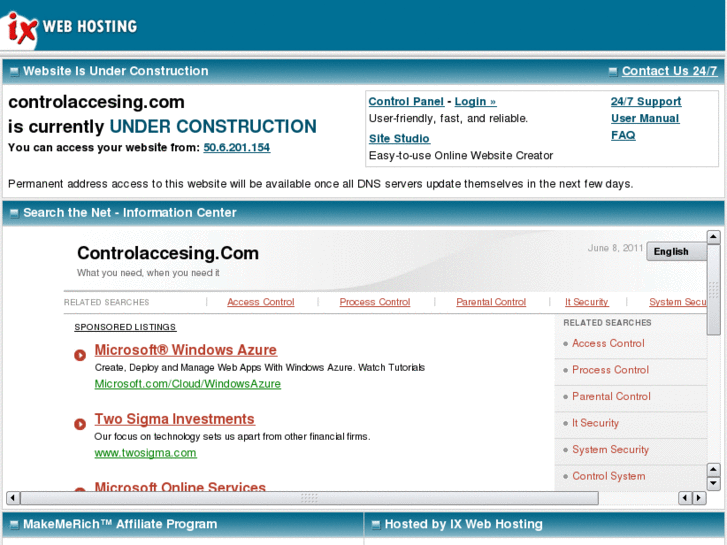The height and width of the screenshot is (545, 727).
Task: Choose Control System in sidebar related searches
Action: pyautogui.click(x=608, y=476)
